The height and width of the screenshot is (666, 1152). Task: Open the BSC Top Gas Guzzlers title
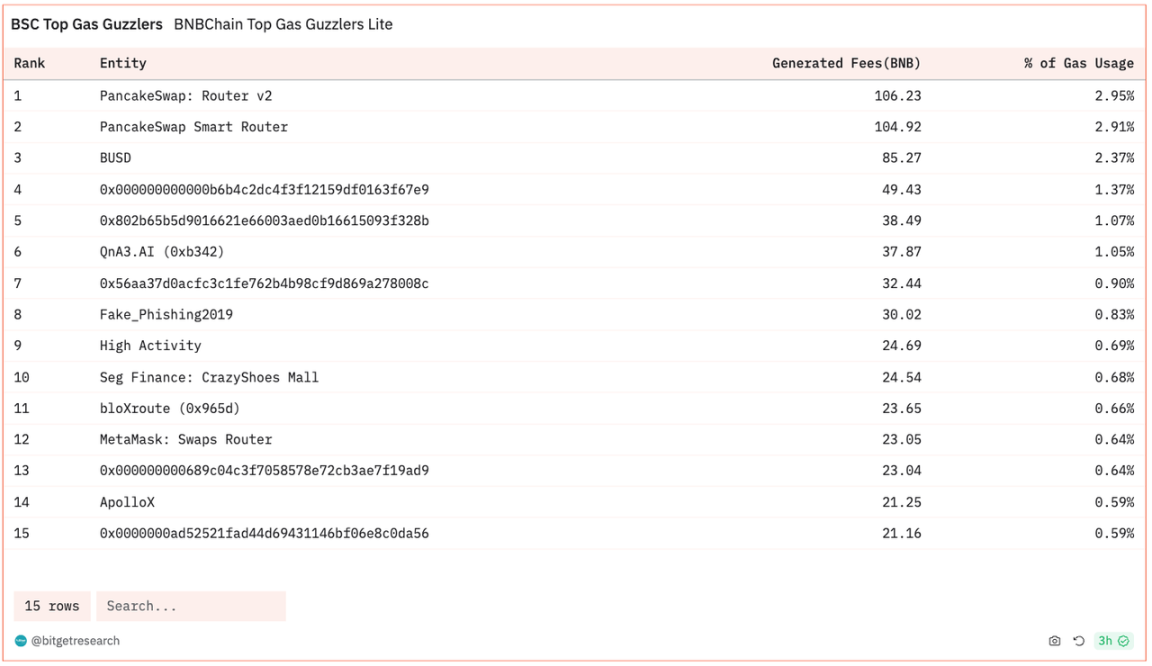tap(87, 25)
